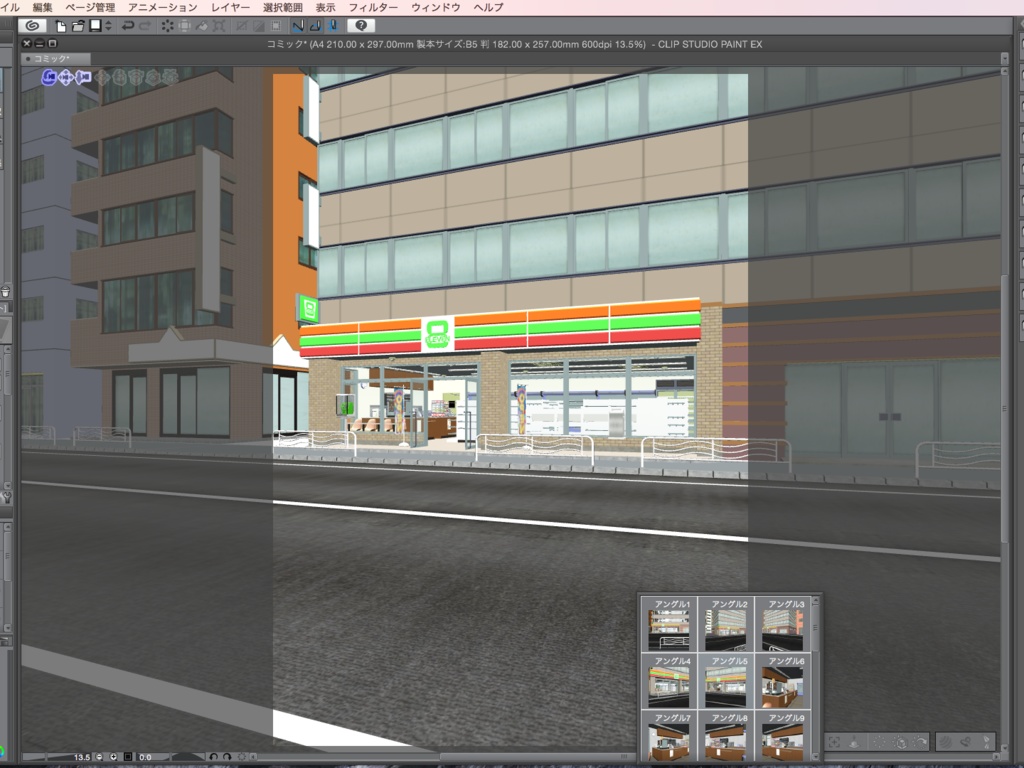Viewport: 1024px width, 768px height.
Task: Click the 3D launcher camera angle icon
Action: (x=965, y=742)
